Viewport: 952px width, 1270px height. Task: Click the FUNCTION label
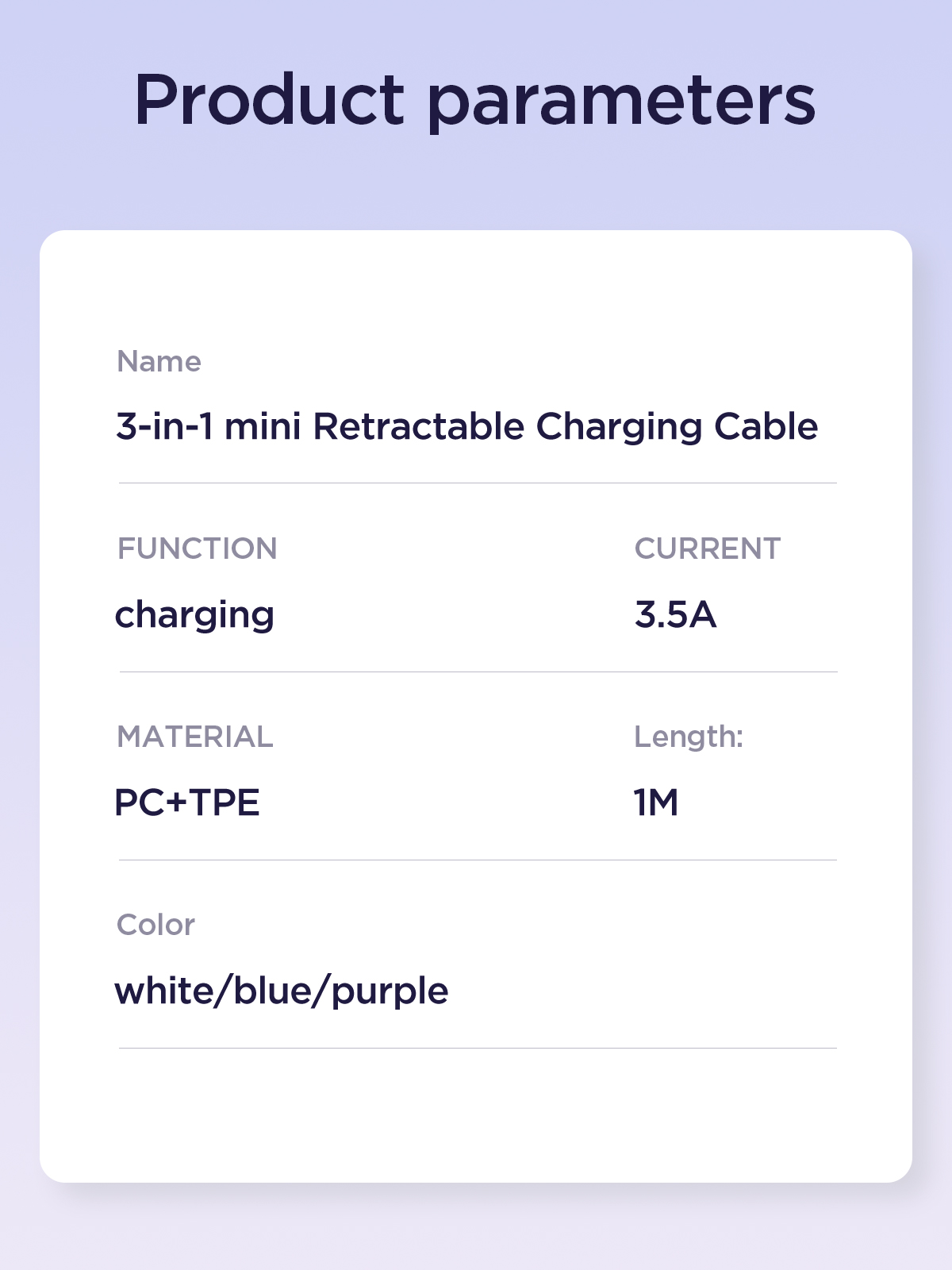pyautogui.click(x=197, y=548)
